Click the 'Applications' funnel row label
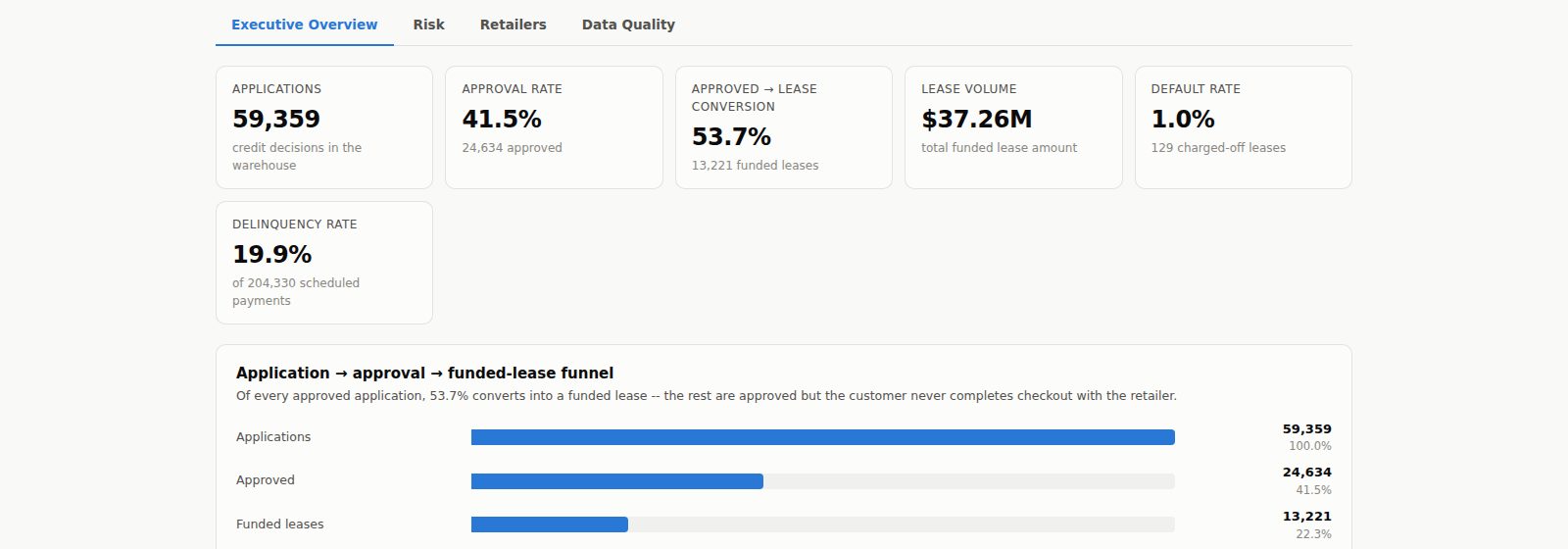This screenshot has width=1568, height=549. pos(273,437)
